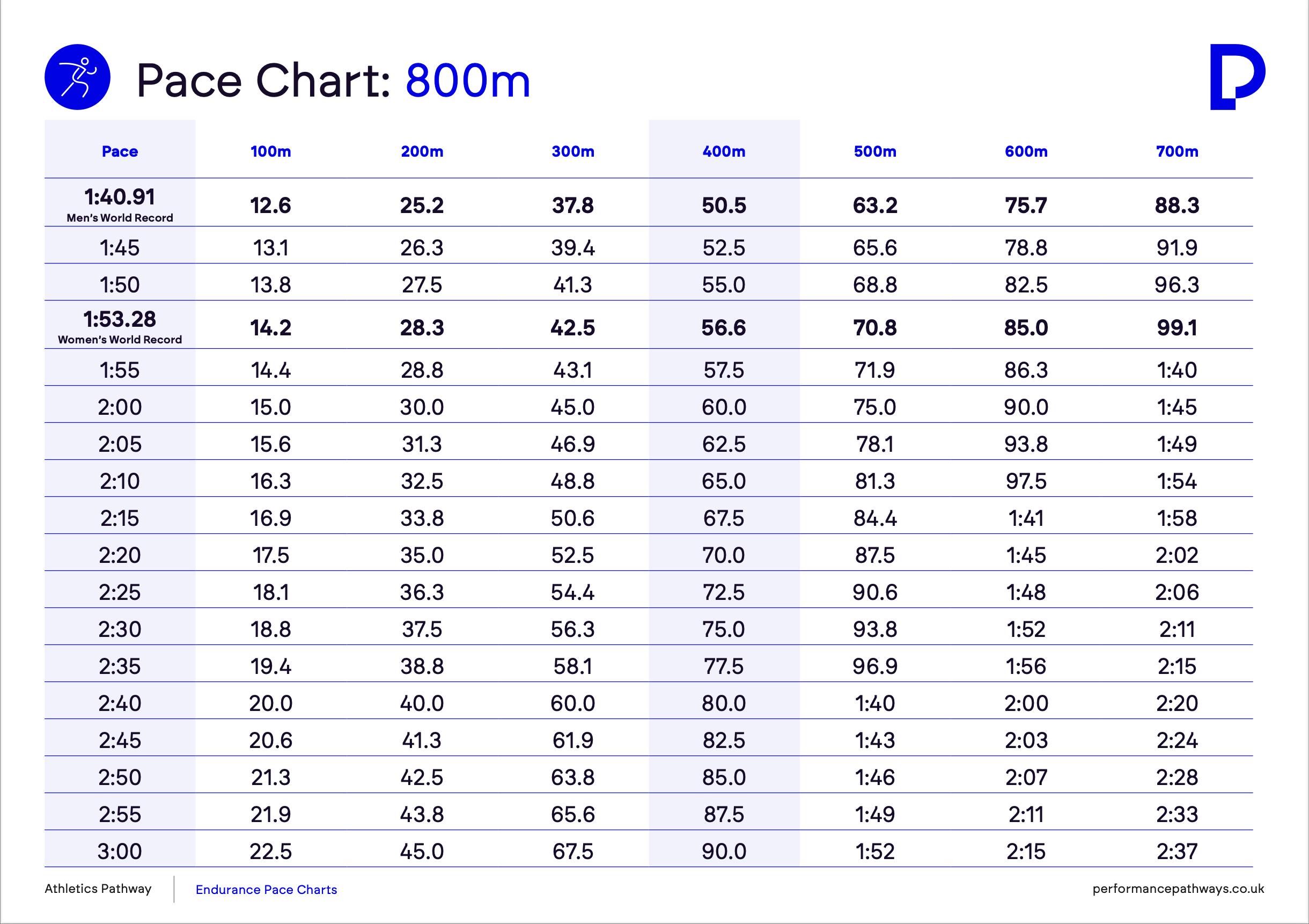Image resolution: width=1309 pixels, height=924 pixels.
Task: Open the Endurance Pace Charts link
Action: coord(266,890)
